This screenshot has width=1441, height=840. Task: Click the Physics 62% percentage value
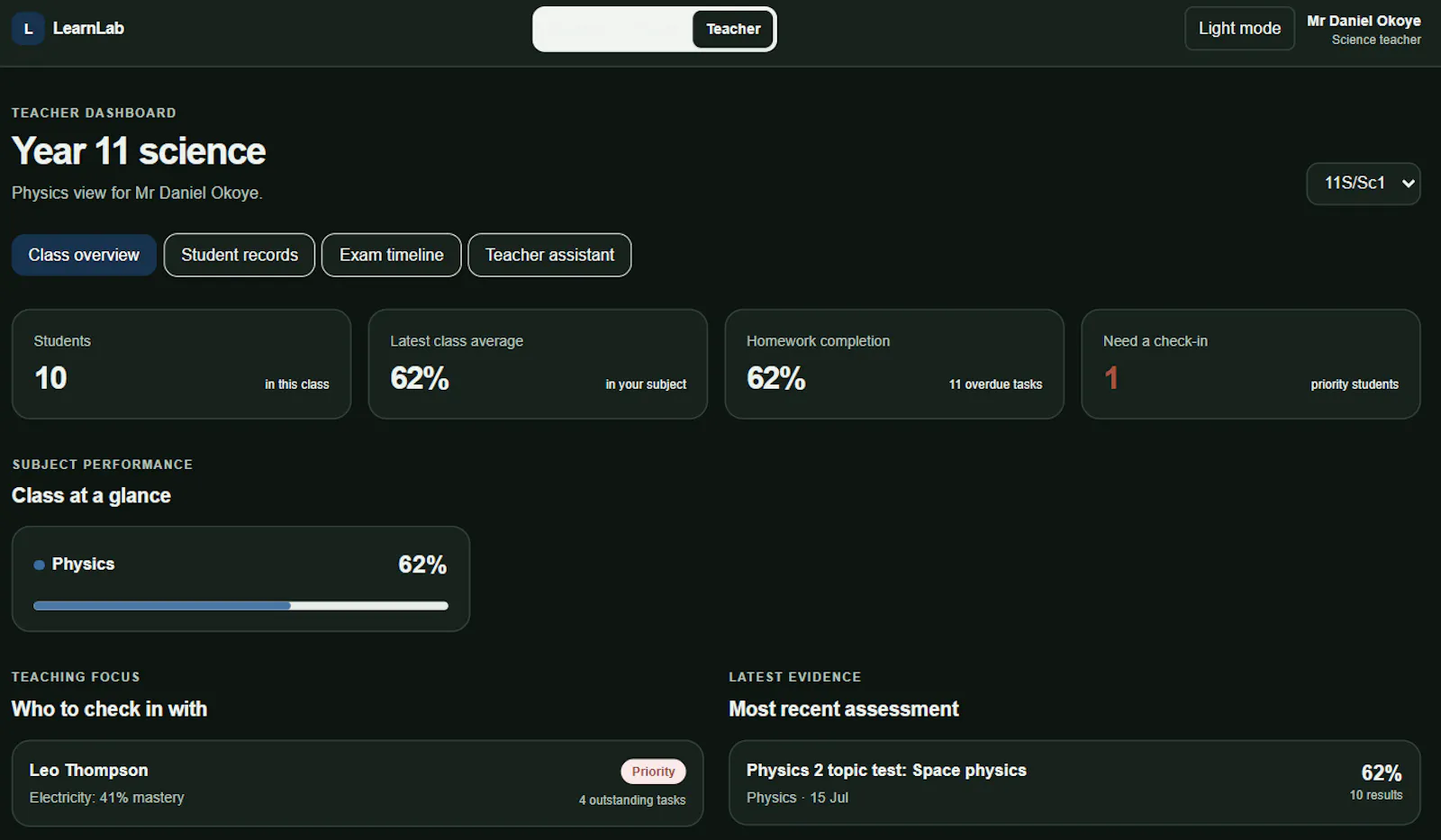(422, 565)
